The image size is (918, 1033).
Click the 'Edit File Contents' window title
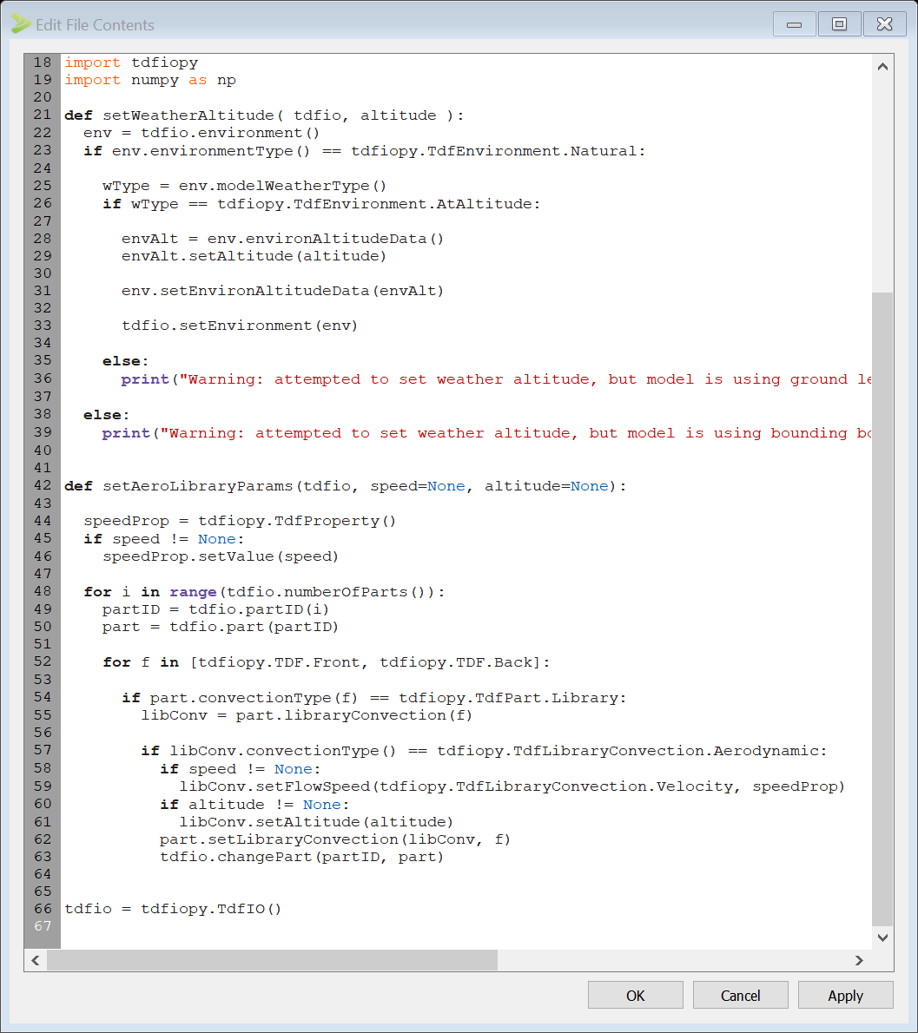pyautogui.click(x=95, y=25)
